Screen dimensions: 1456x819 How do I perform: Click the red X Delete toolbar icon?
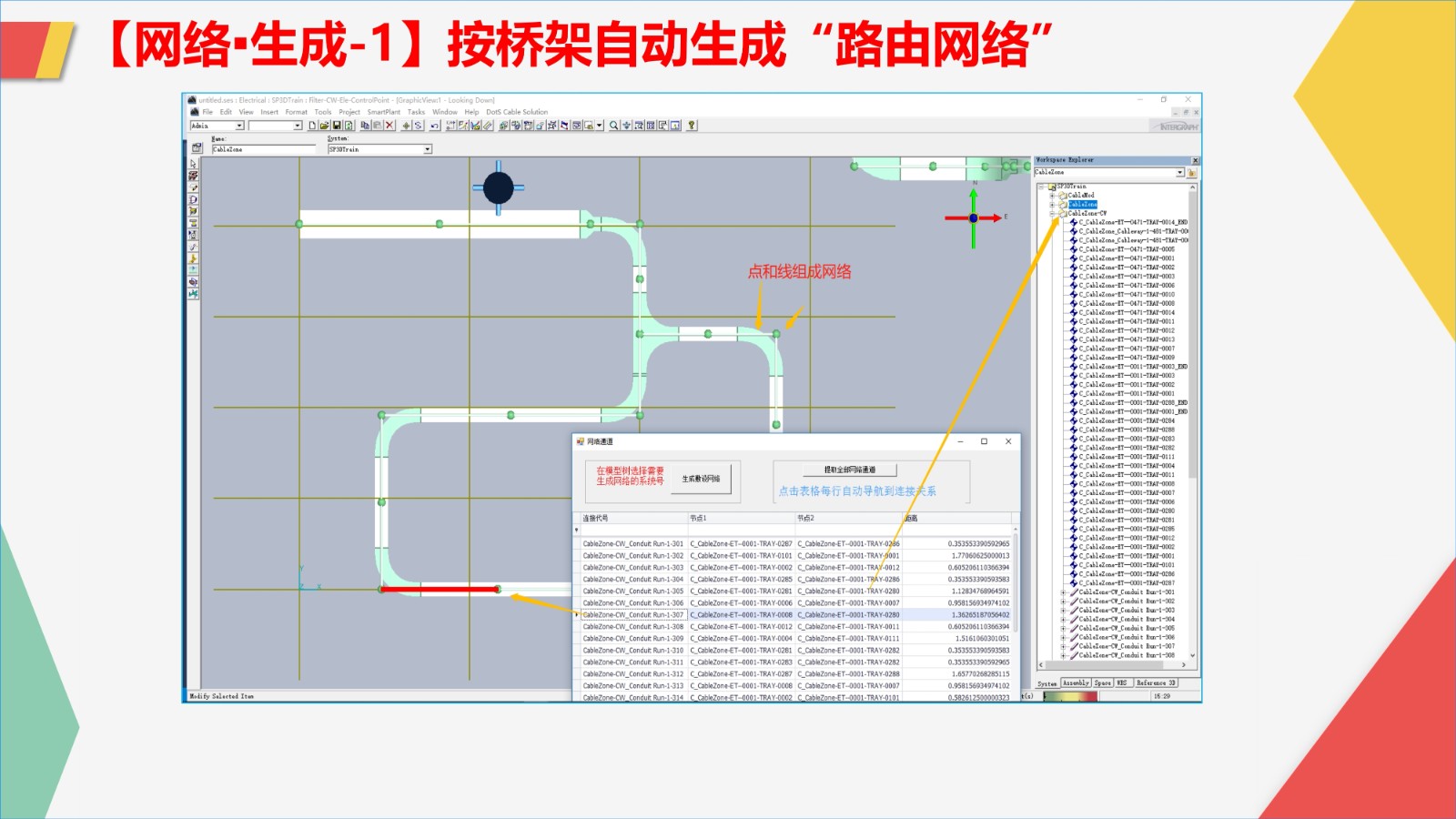tap(389, 126)
